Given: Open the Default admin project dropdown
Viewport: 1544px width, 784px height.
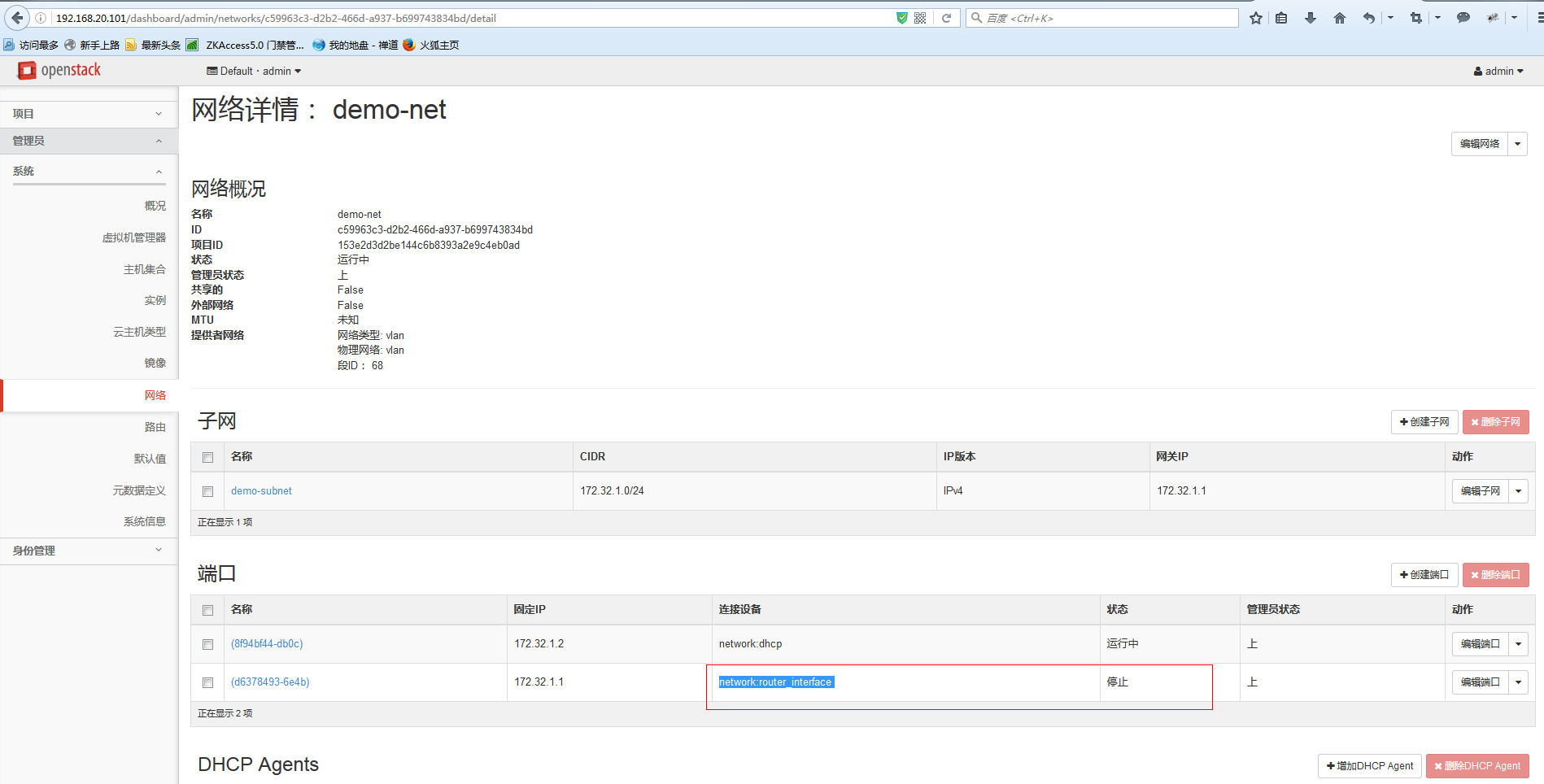Looking at the screenshot, I should click(x=254, y=72).
